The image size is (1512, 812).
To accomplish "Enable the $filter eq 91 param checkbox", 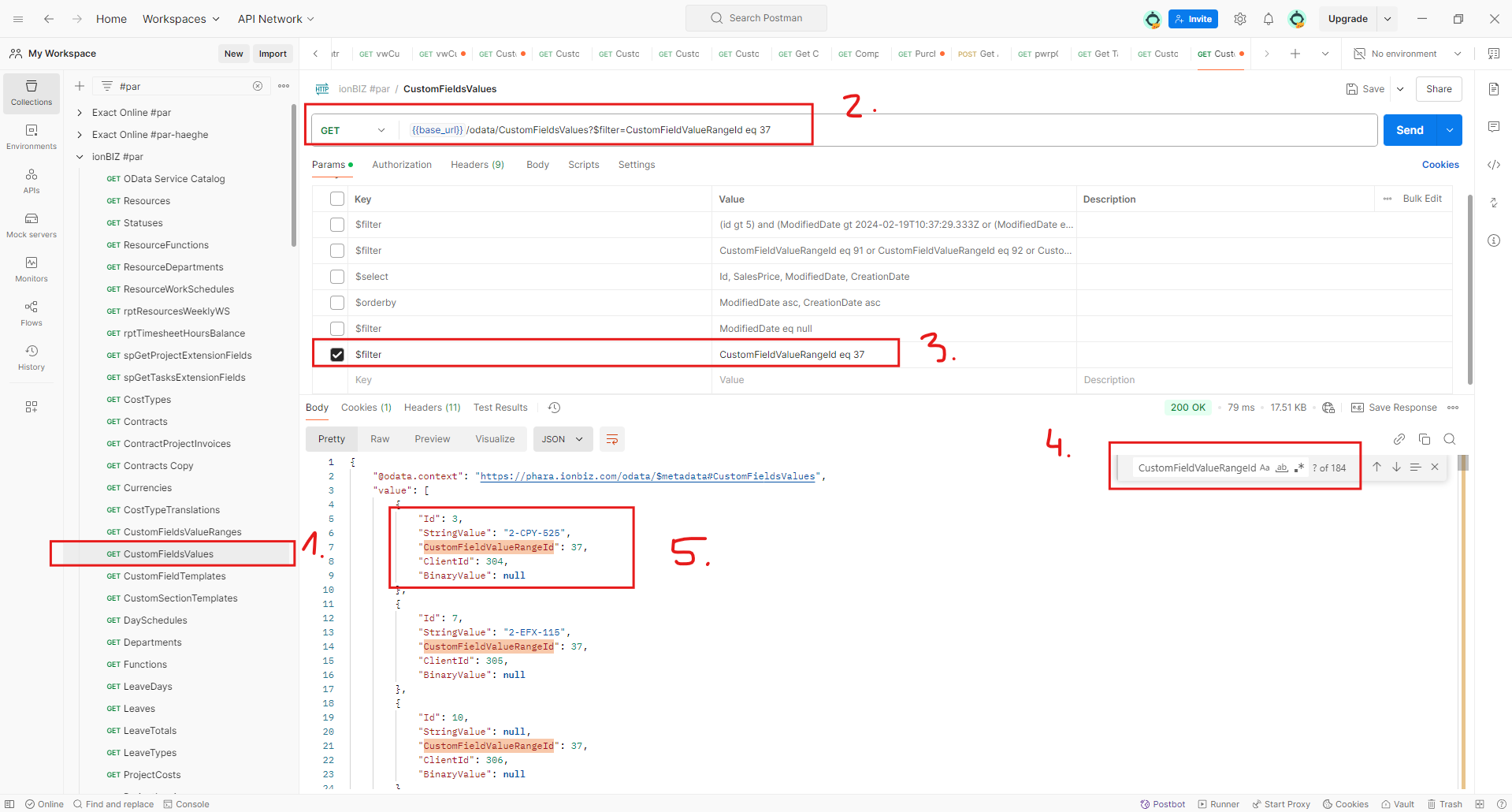I will pyautogui.click(x=337, y=251).
